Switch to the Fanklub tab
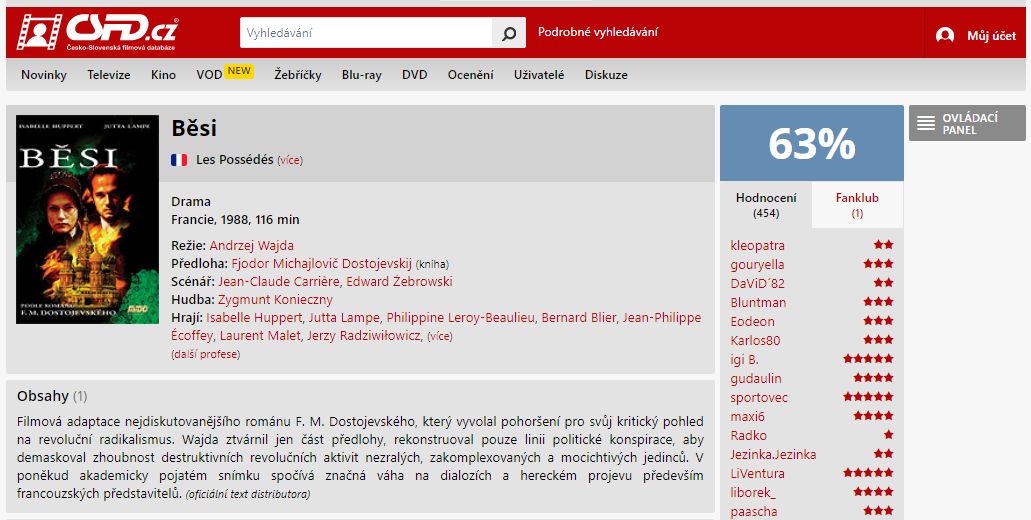The image size is (1031, 520). pyautogui.click(x=857, y=205)
